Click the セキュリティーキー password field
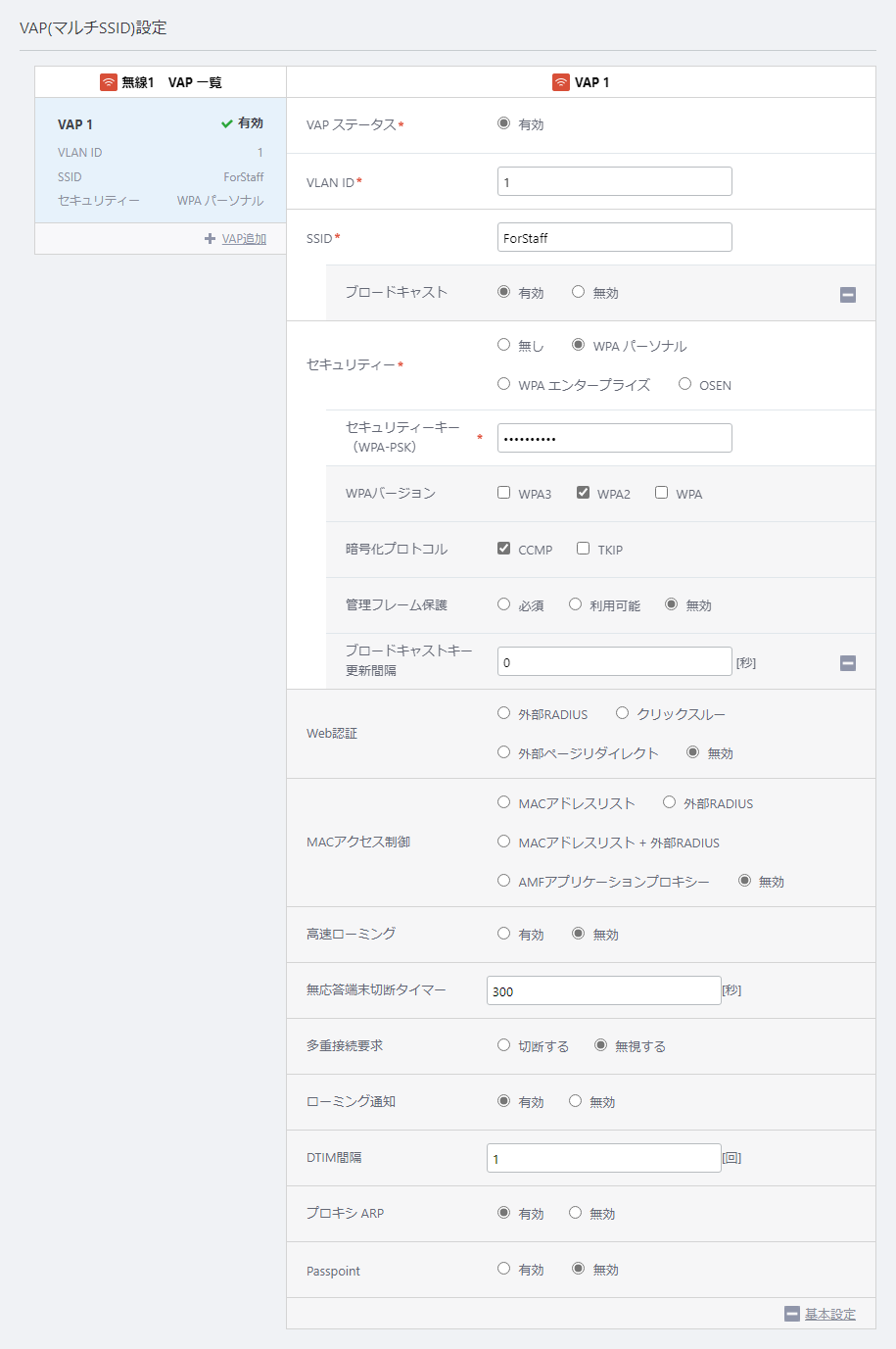Viewport: 896px width, 1349px height. [x=615, y=438]
